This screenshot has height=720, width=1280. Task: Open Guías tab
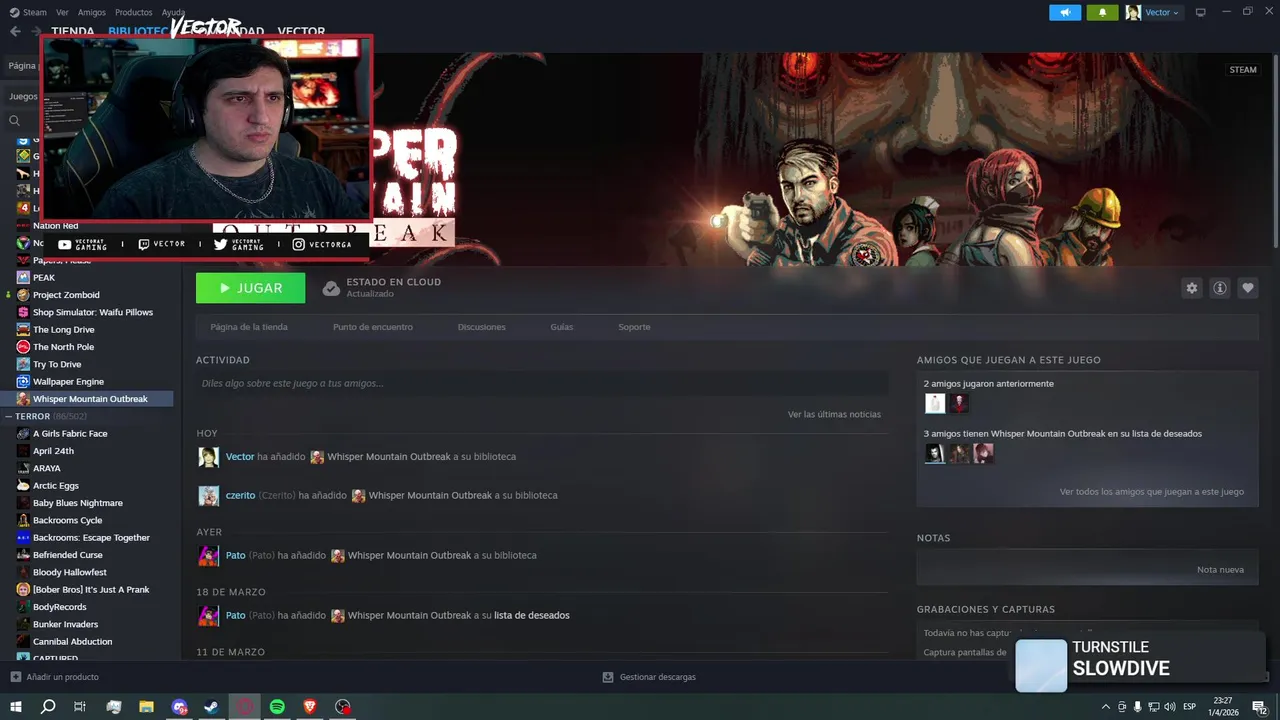pos(562,327)
